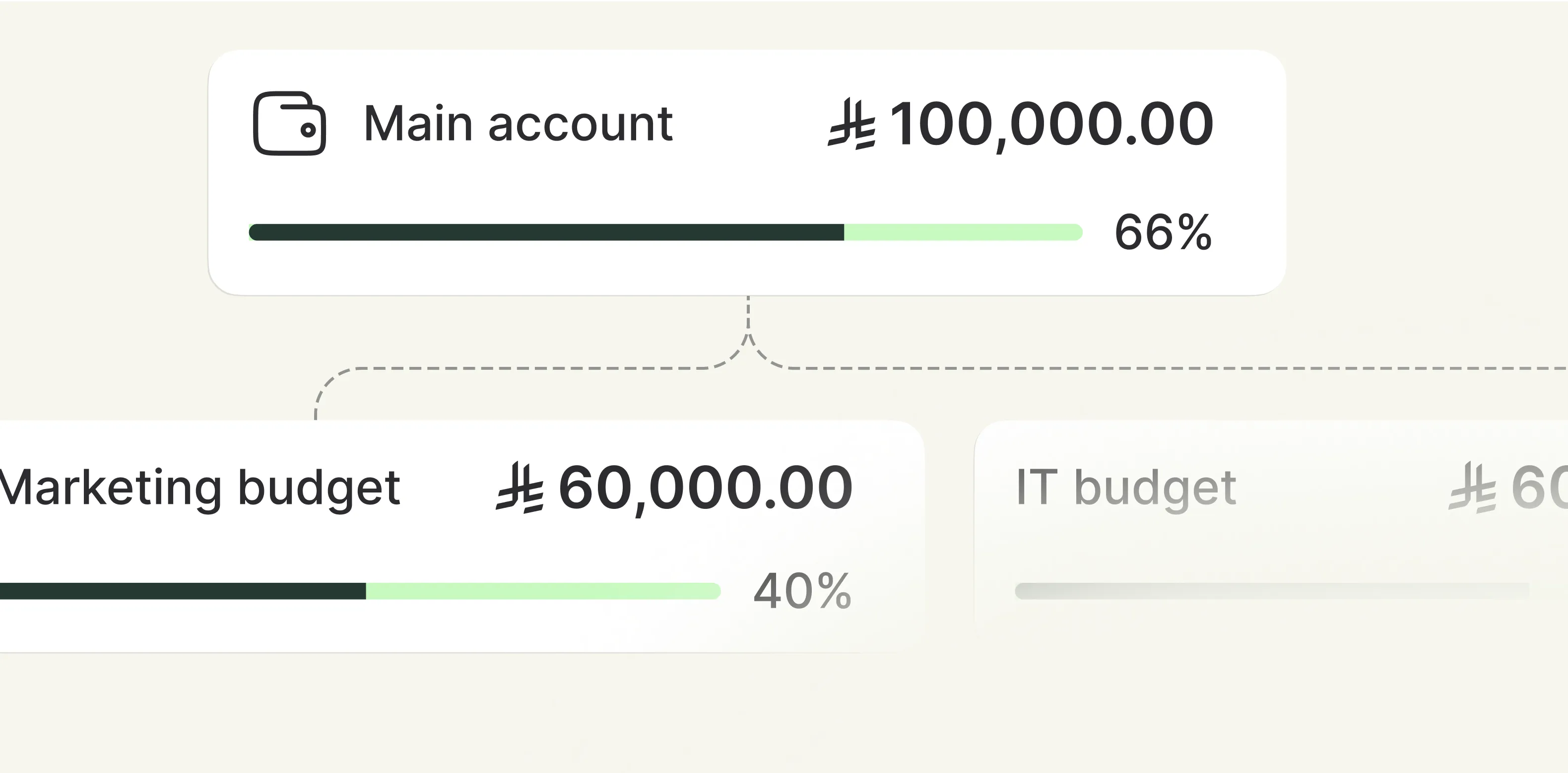Click the faded riyal symbol on IT budget
The width and height of the screenshot is (1568, 773).
1472,488
